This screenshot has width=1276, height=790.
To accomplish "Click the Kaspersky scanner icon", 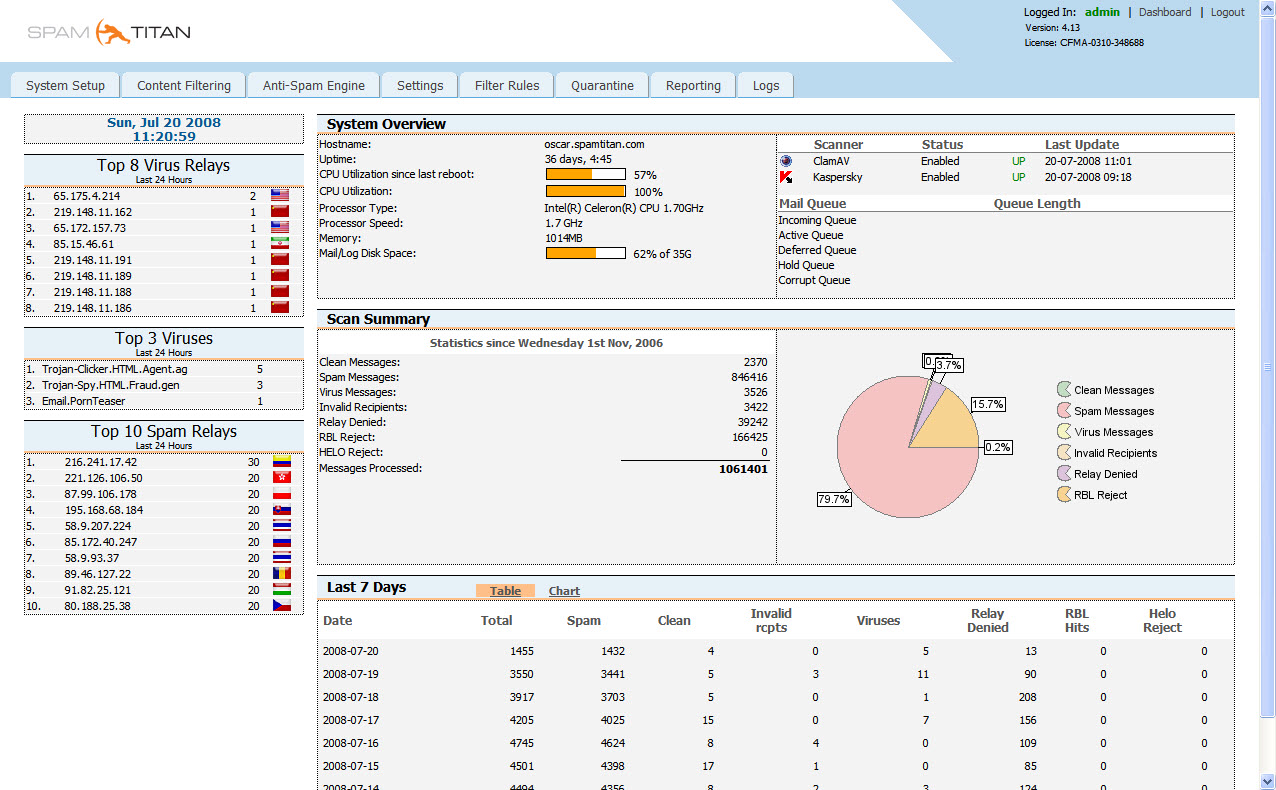I will pyautogui.click(x=786, y=177).
